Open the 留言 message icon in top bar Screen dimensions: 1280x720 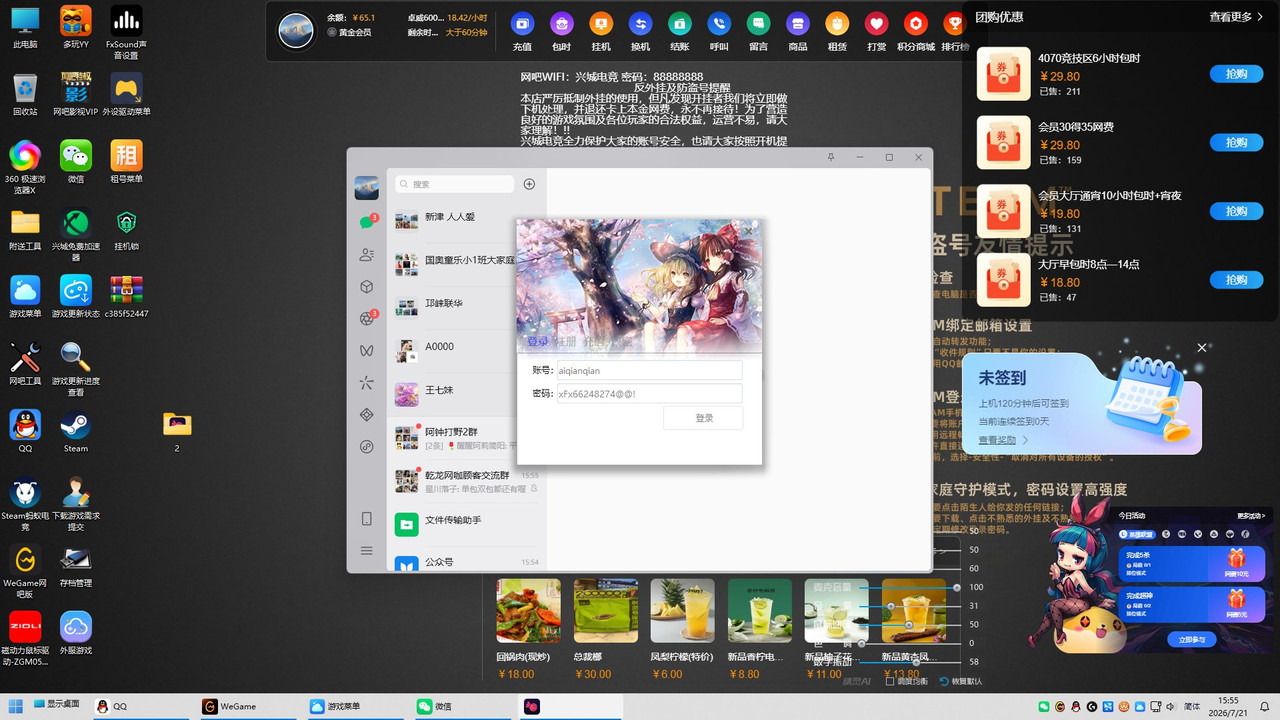(x=759, y=24)
